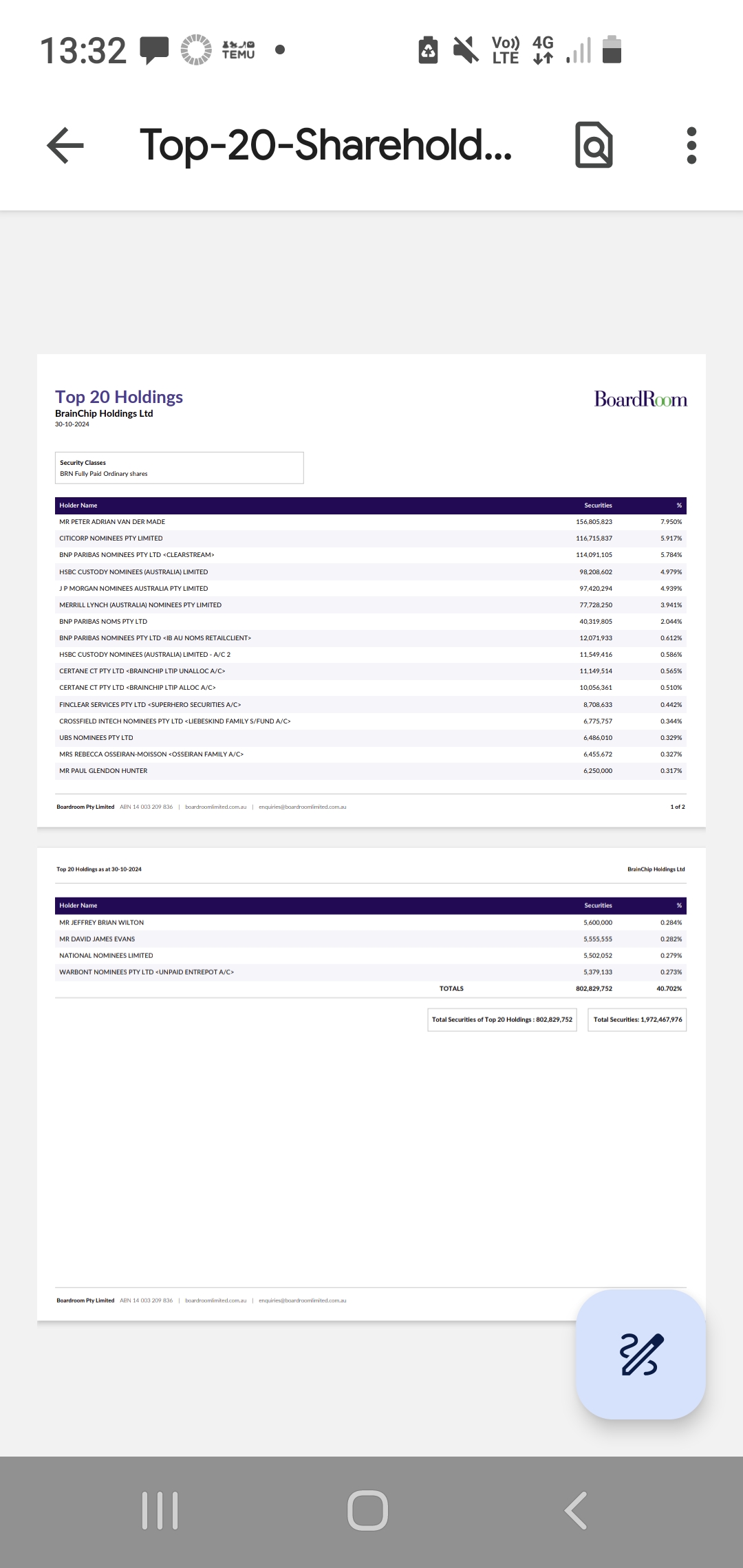Tap the 156,805,823 securities value
The height and width of the screenshot is (1568, 743).
pos(594,522)
